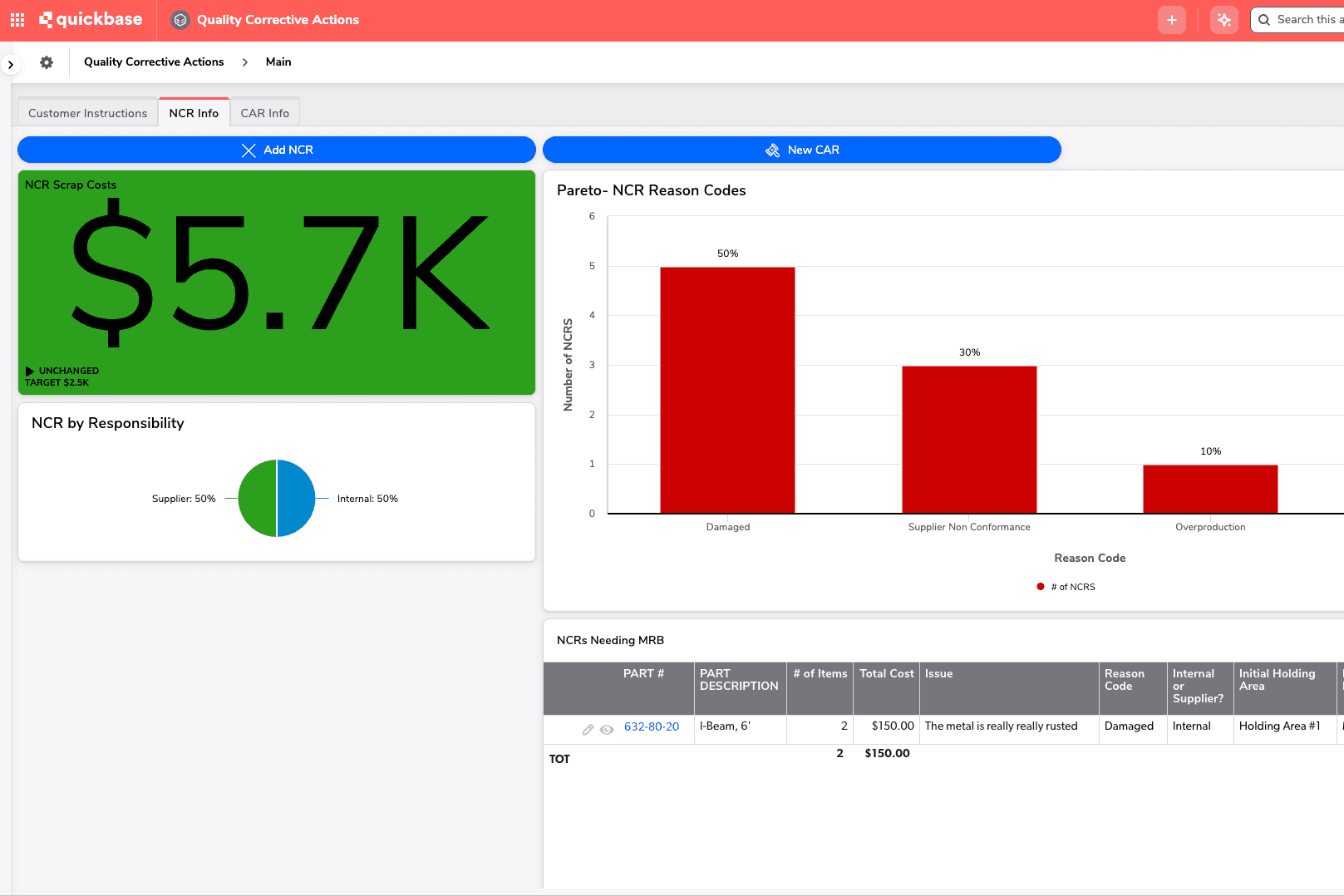Click the breadcrumb chevron before Main
This screenshot has height=896, width=1344.
click(245, 62)
